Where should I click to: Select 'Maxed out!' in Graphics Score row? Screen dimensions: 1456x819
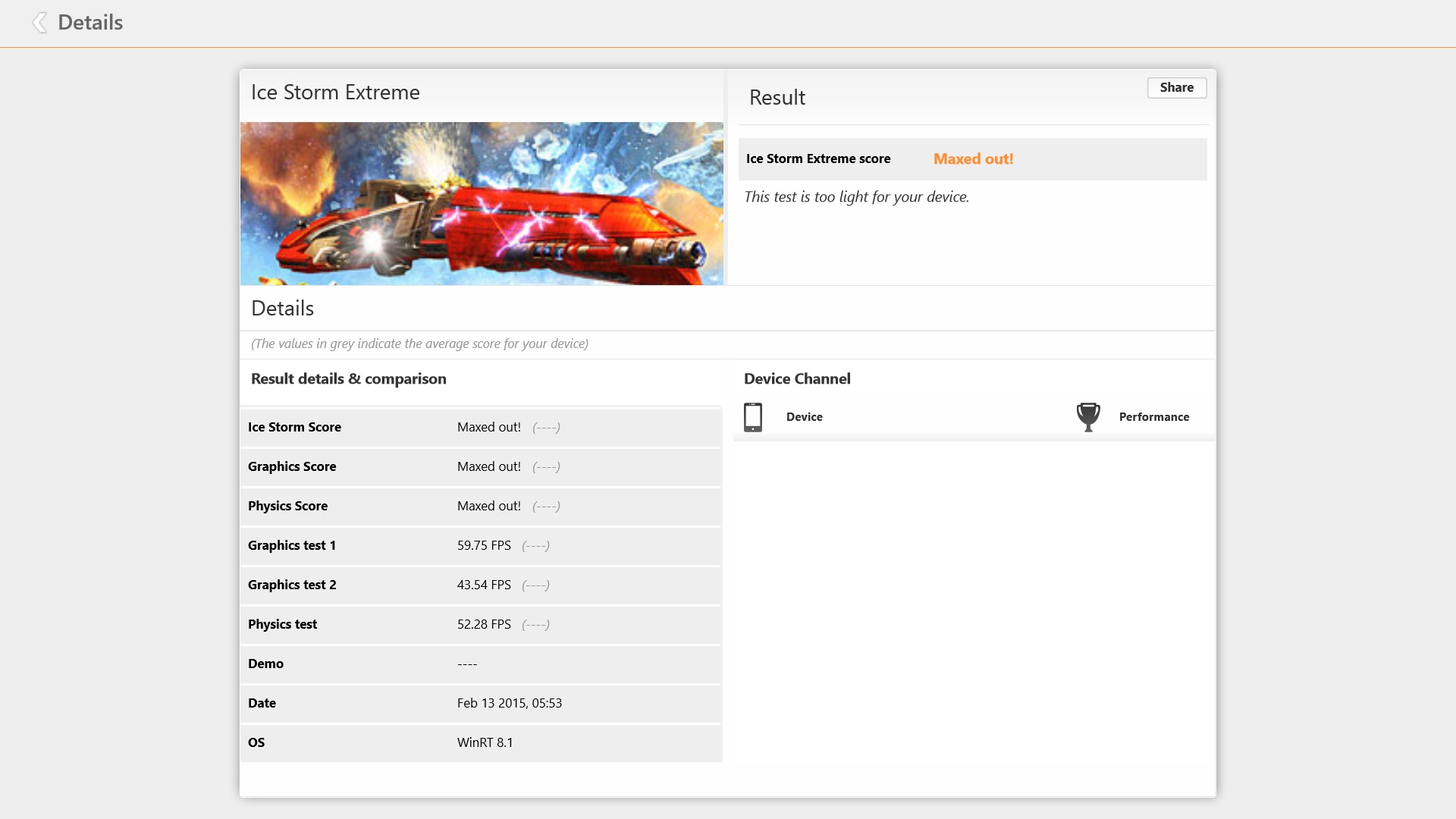(x=489, y=467)
